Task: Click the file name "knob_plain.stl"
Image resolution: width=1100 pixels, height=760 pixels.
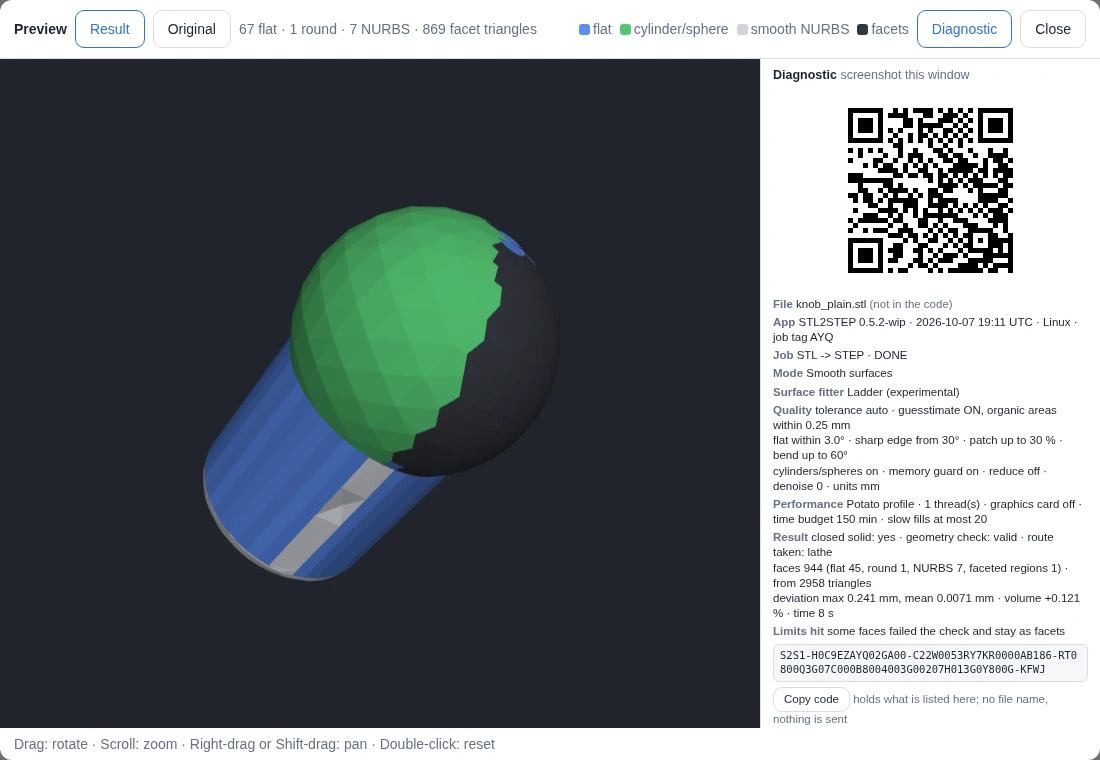Action: (831, 304)
